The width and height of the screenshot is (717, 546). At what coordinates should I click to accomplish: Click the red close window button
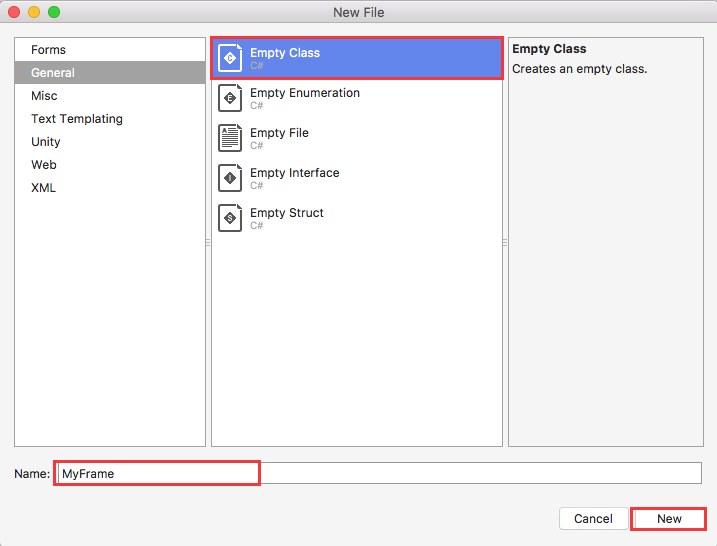[14, 12]
